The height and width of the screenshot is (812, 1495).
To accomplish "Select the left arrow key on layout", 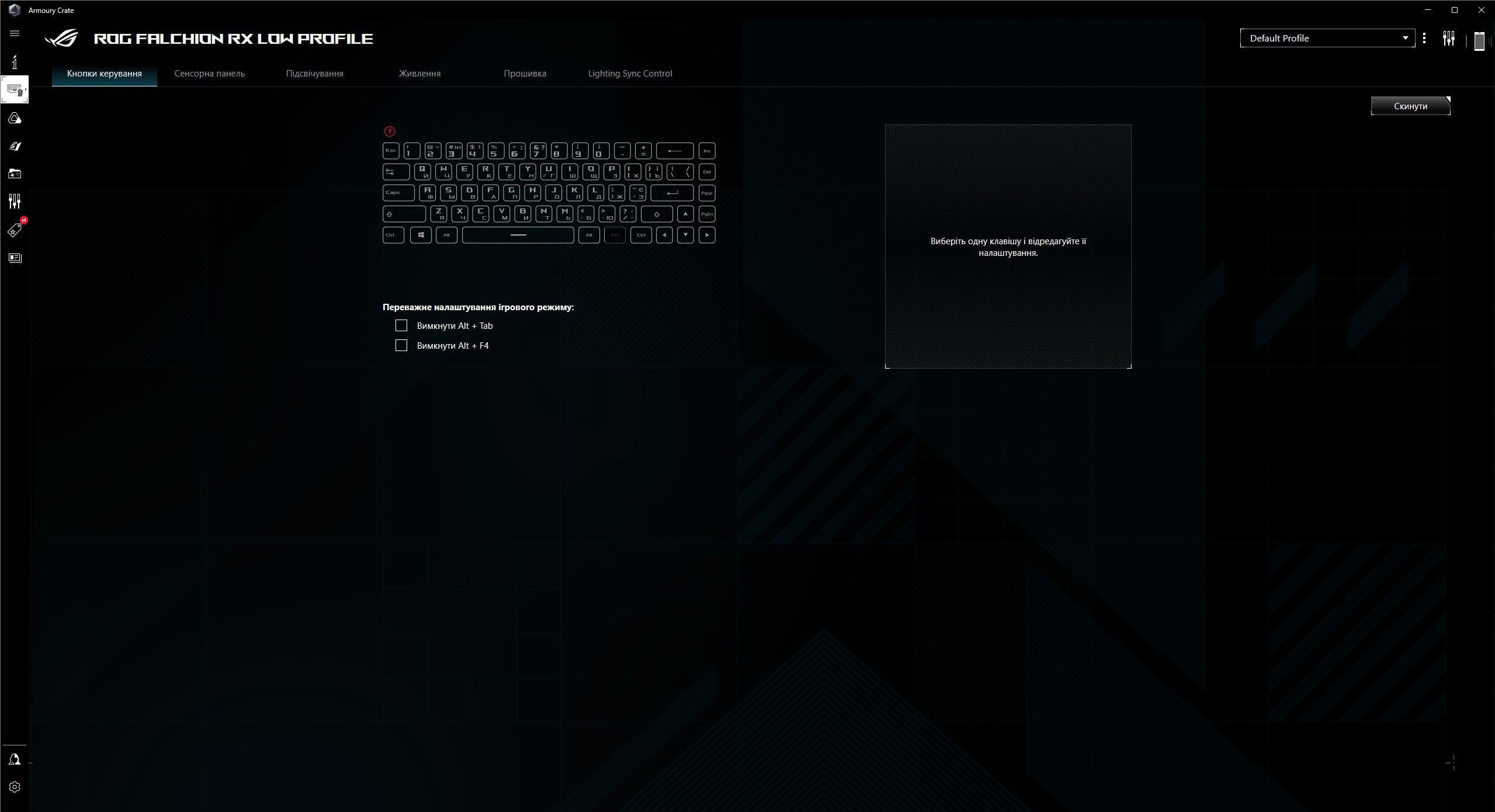I will pos(664,235).
